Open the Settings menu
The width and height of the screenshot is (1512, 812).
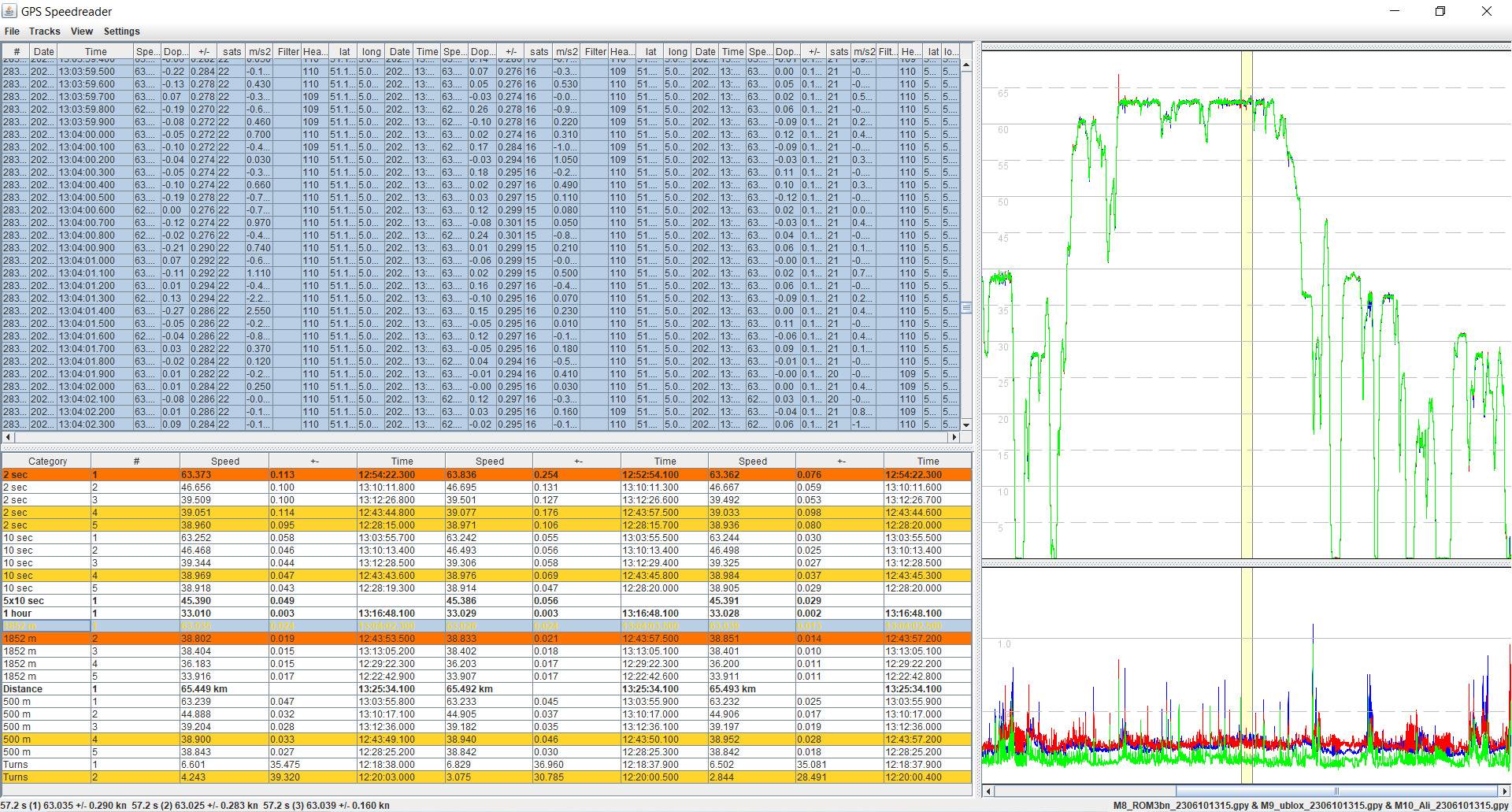[x=121, y=32]
